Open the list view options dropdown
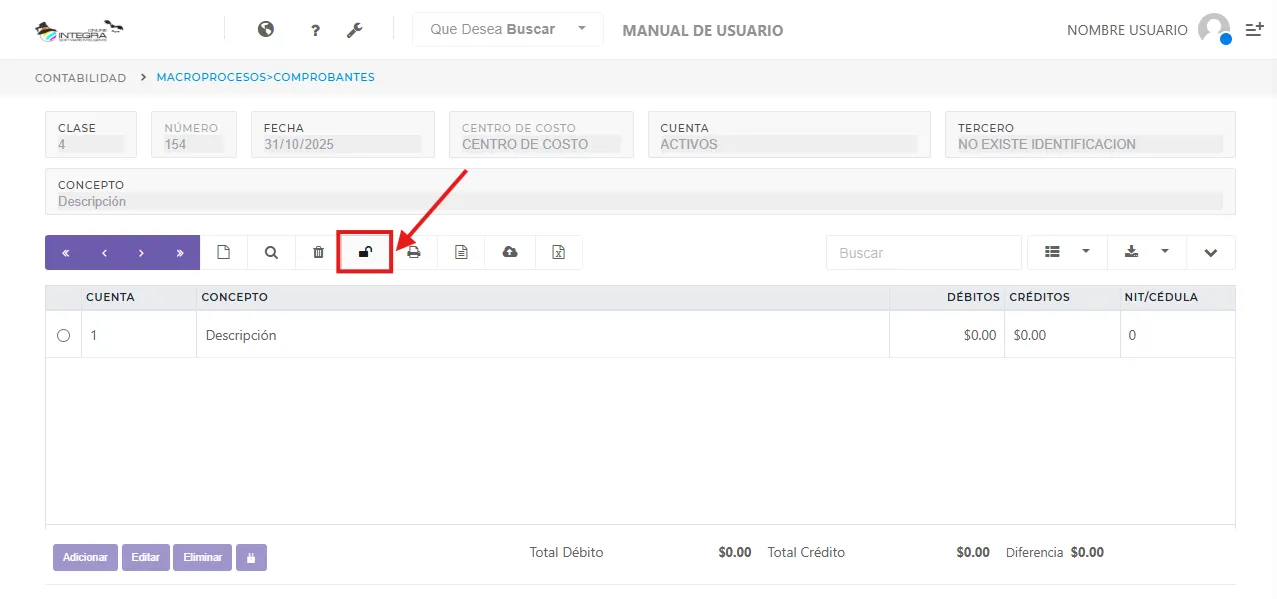The image size is (1277, 599). click(x=1066, y=252)
